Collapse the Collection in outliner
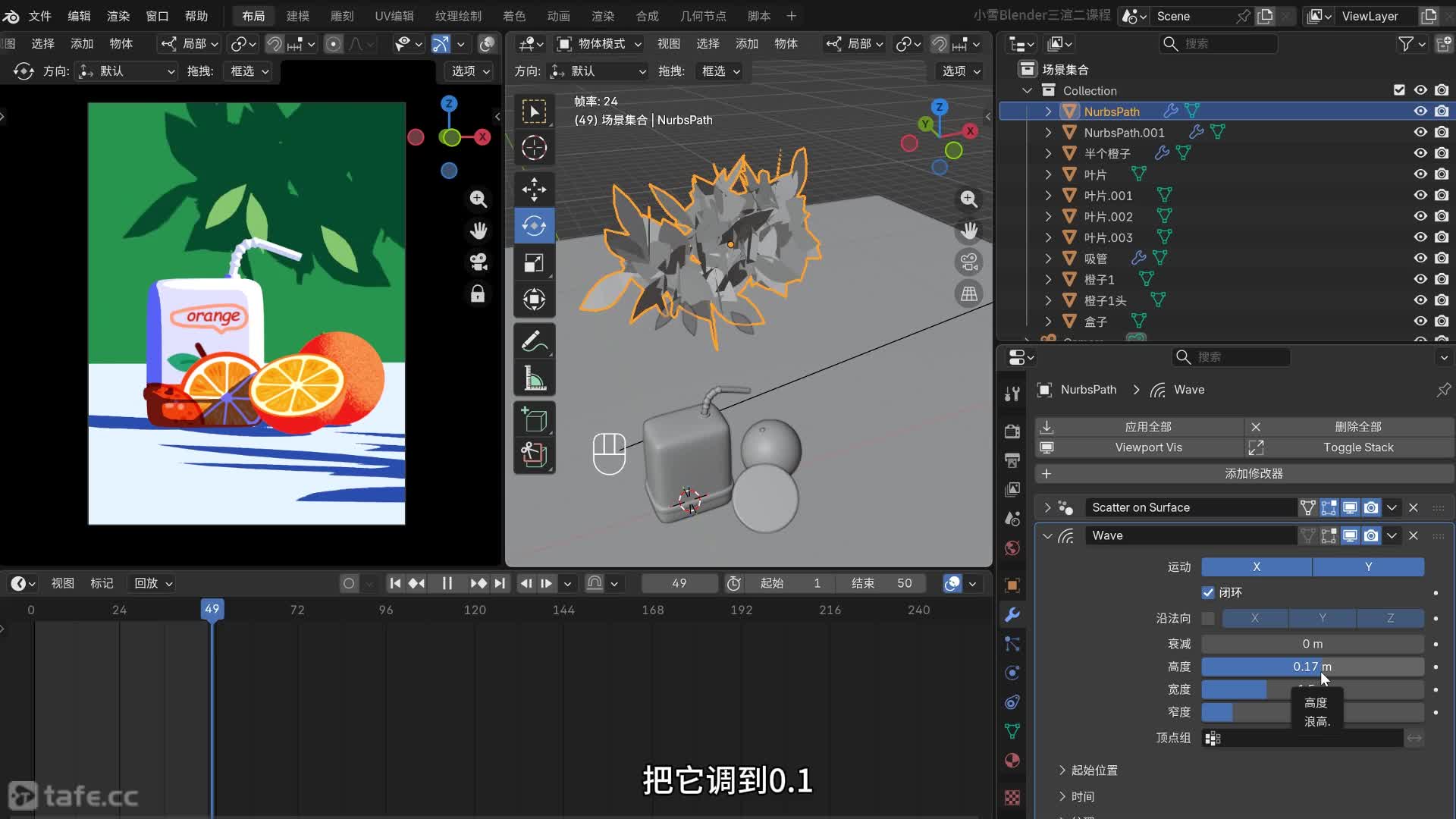The width and height of the screenshot is (1456, 819). 1028,90
